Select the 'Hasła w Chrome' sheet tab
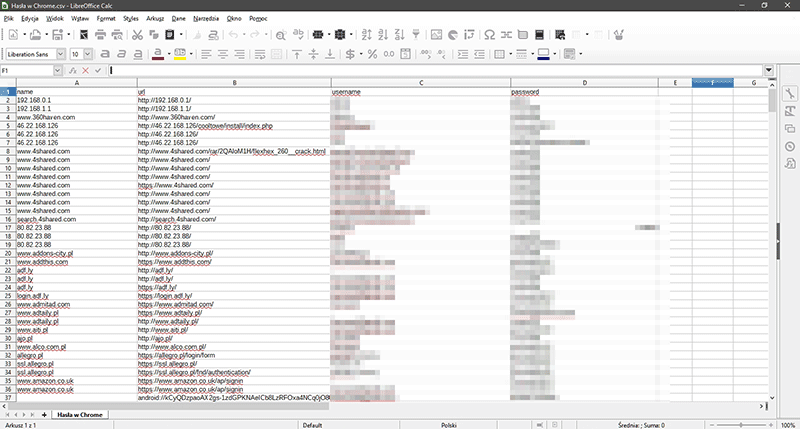This screenshot has height=429, width=800. point(80,415)
